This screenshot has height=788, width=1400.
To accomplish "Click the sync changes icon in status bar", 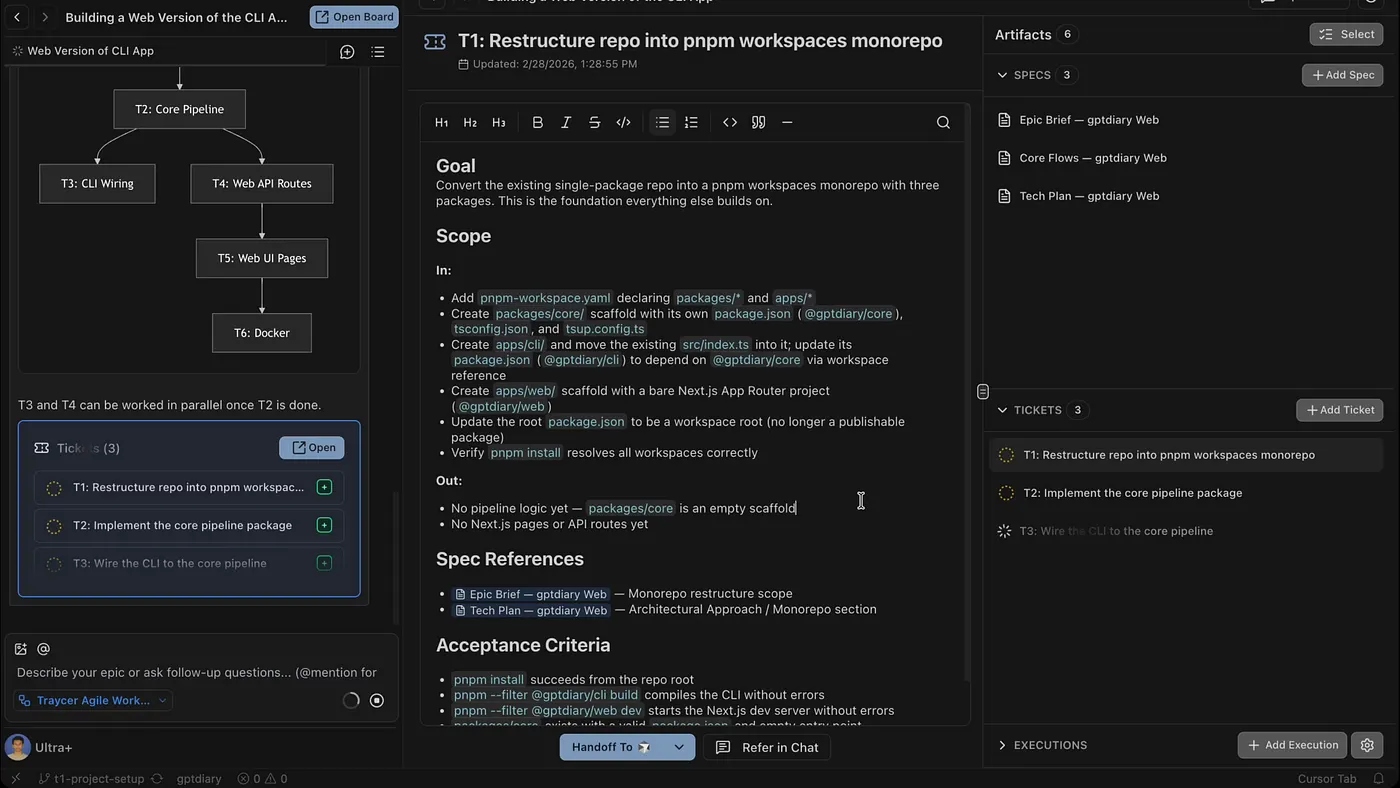I will [x=157, y=779].
